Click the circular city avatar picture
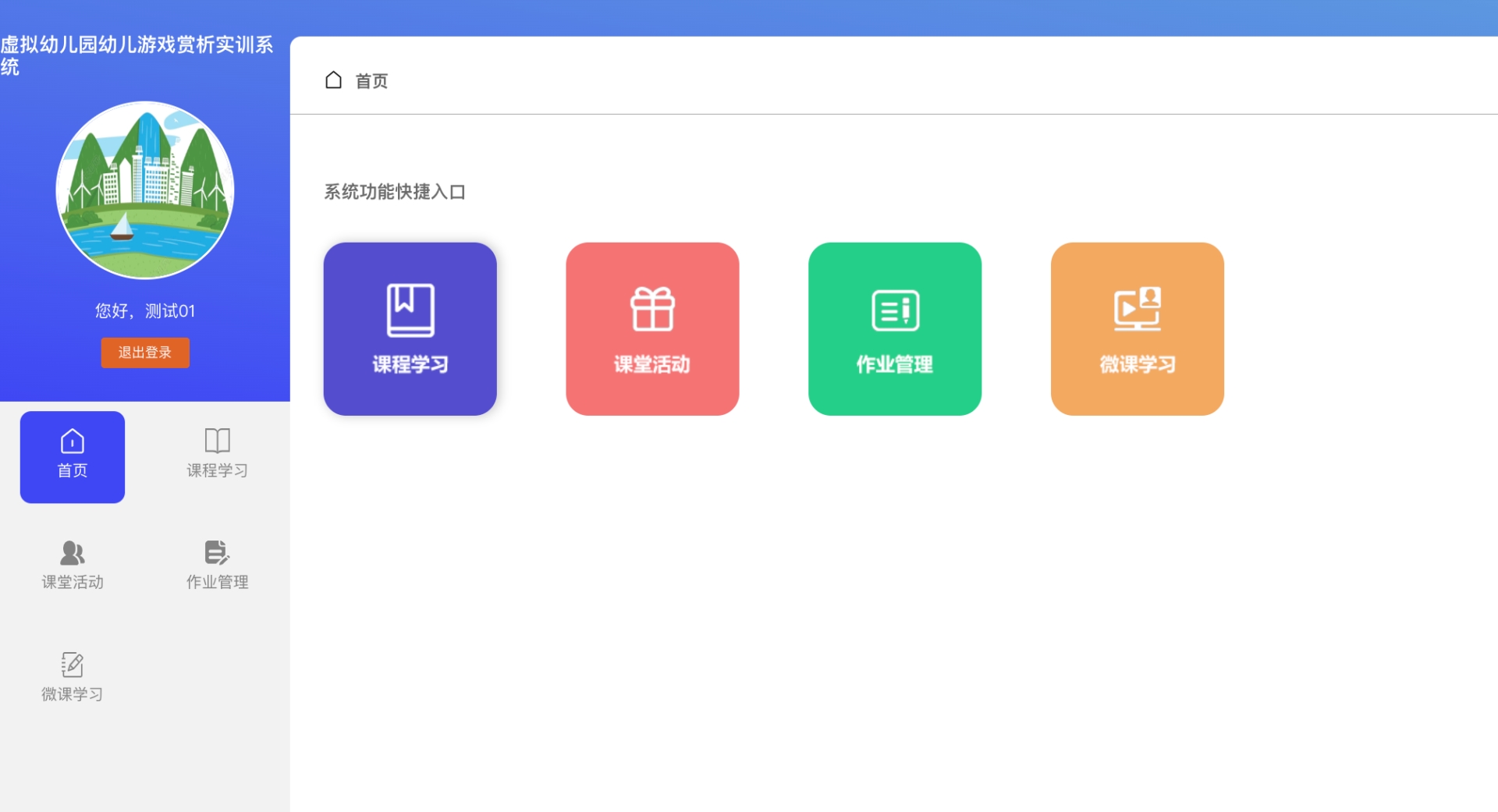Viewport: 1498px width, 812px height. pyautogui.click(x=145, y=190)
